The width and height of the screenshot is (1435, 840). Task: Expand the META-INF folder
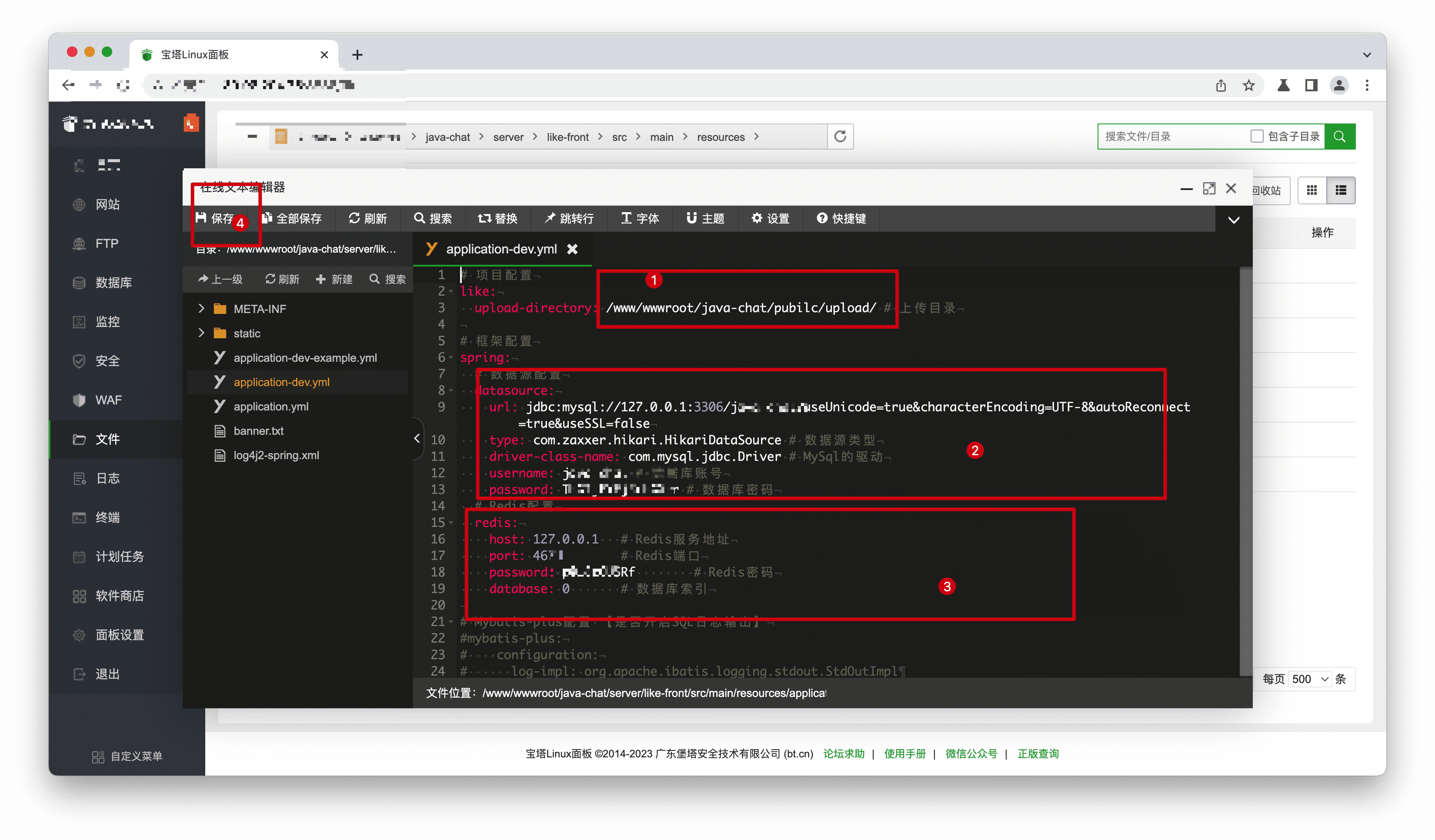tap(202, 308)
